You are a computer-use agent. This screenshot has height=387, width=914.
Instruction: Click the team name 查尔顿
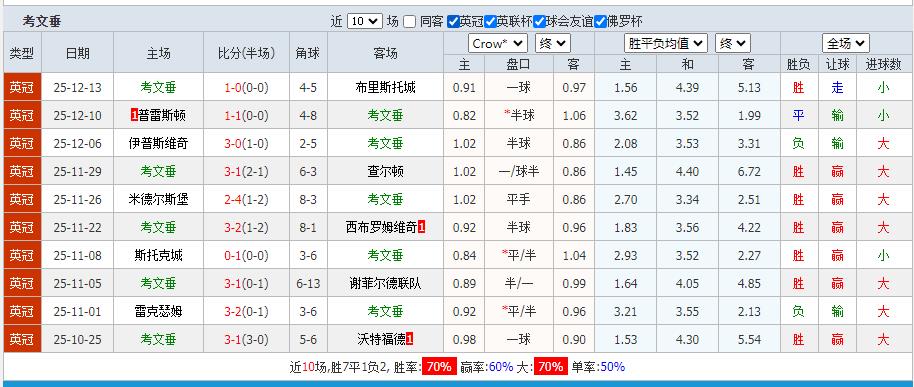385,171
